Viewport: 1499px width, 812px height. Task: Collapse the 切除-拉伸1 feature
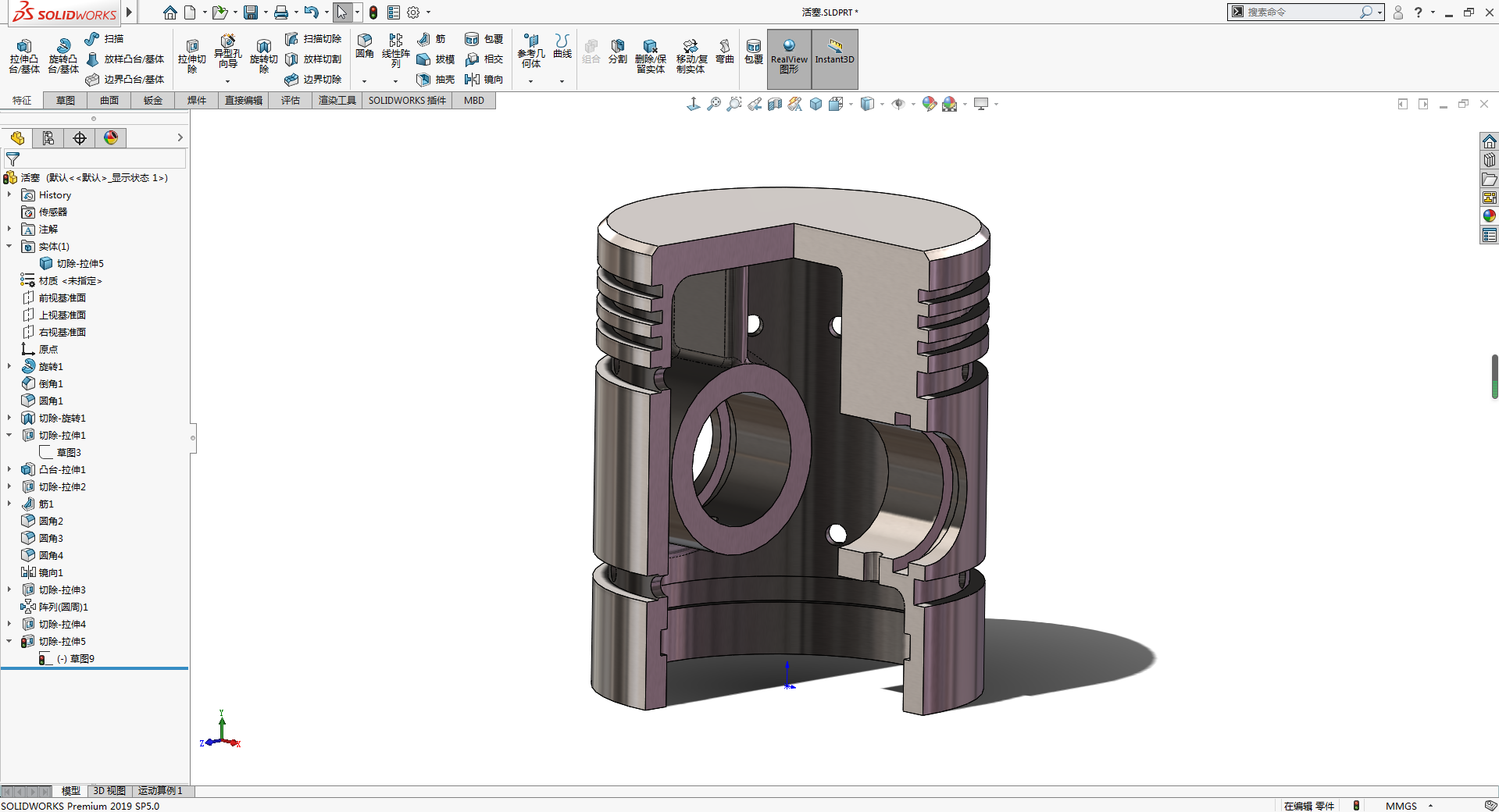pyautogui.click(x=9, y=435)
